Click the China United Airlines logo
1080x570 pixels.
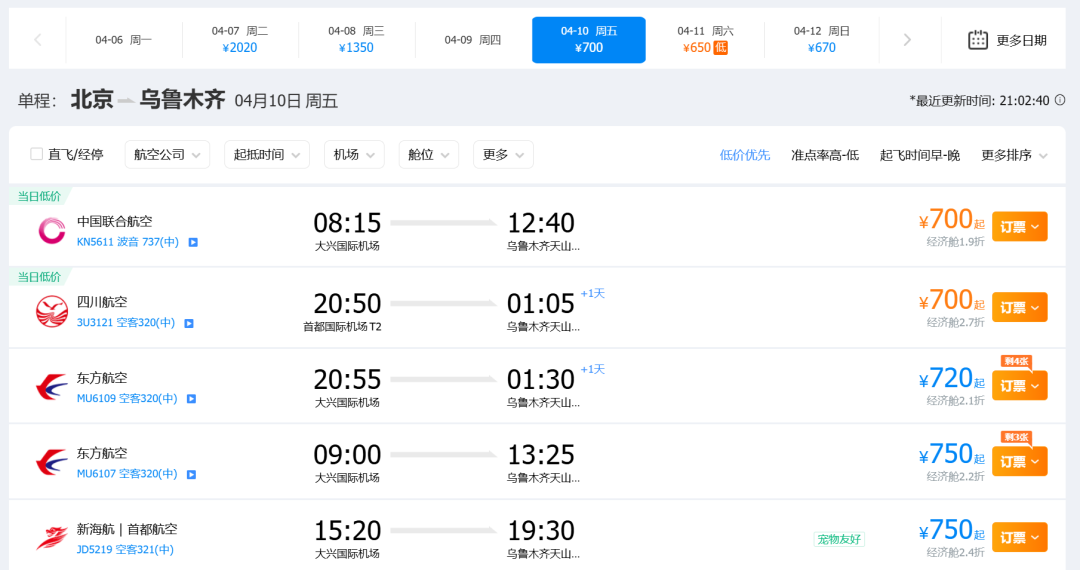click(52, 231)
